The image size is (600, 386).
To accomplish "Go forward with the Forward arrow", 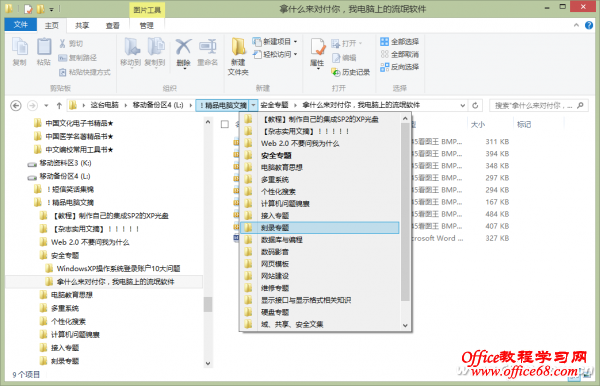I will pyautogui.click(x=33, y=105).
